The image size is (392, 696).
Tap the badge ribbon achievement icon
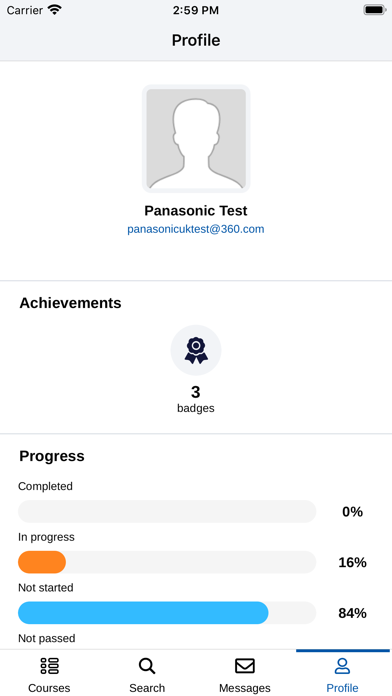196,350
